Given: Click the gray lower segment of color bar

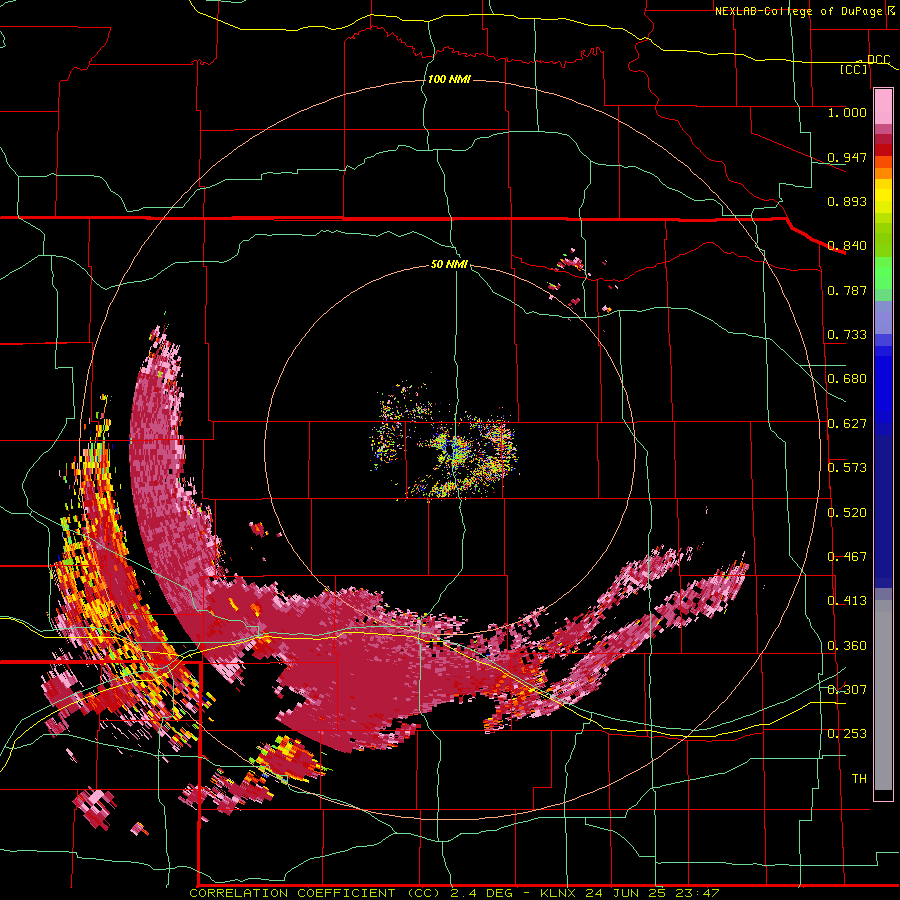Looking at the screenshot, I should pyautogui.click(x=883, y=695).
